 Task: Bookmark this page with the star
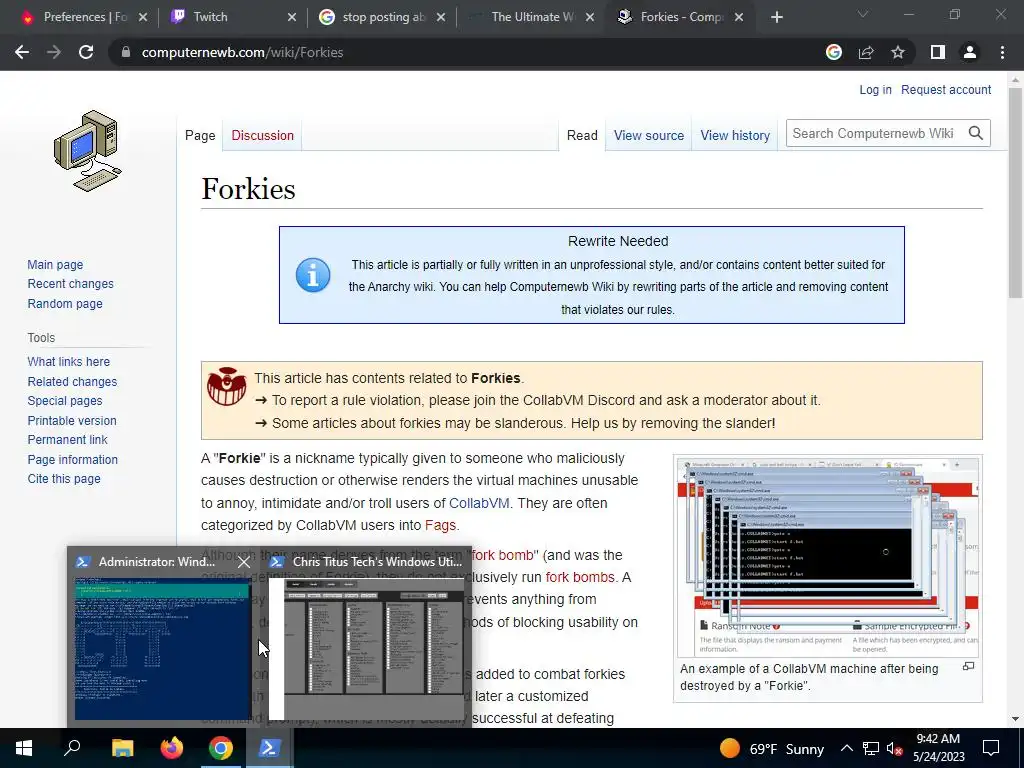point(898,52)
